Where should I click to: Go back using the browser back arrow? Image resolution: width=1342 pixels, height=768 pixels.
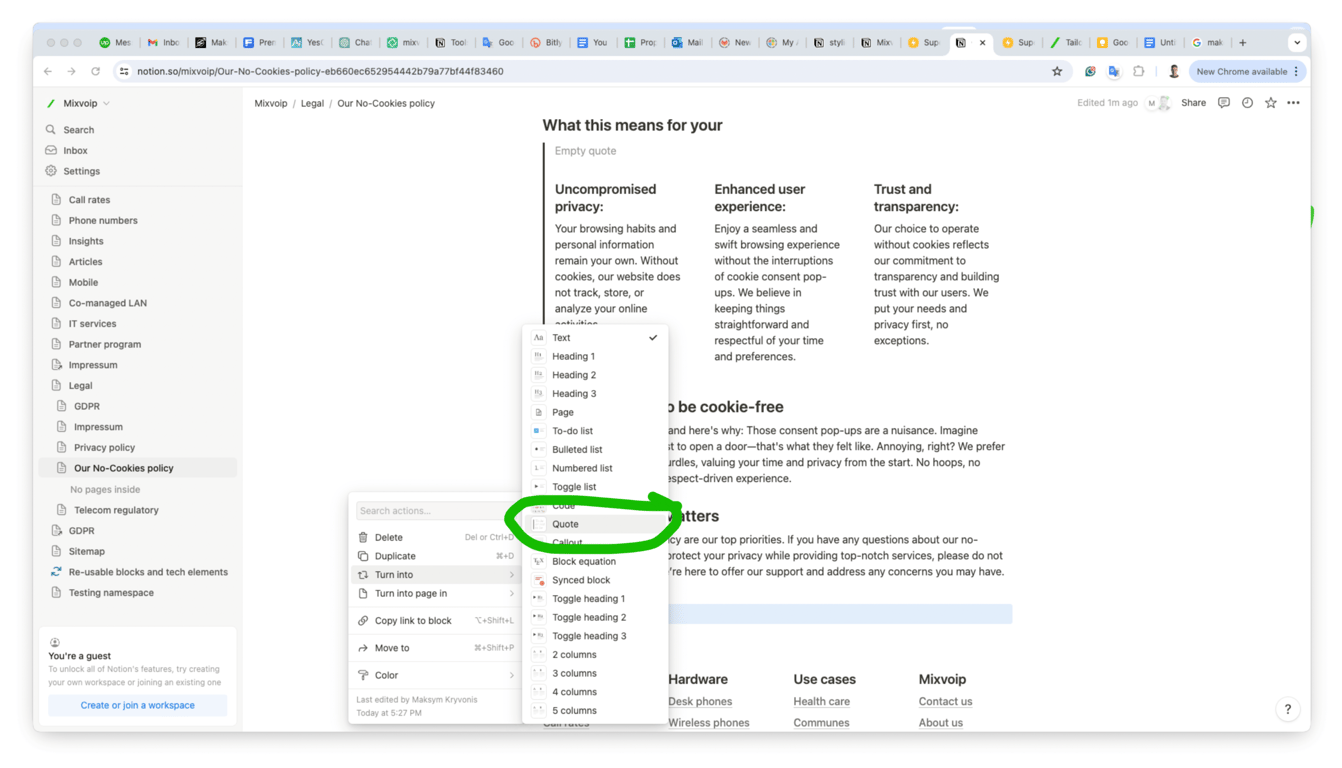pyautogui.click(x=48, y=72)
